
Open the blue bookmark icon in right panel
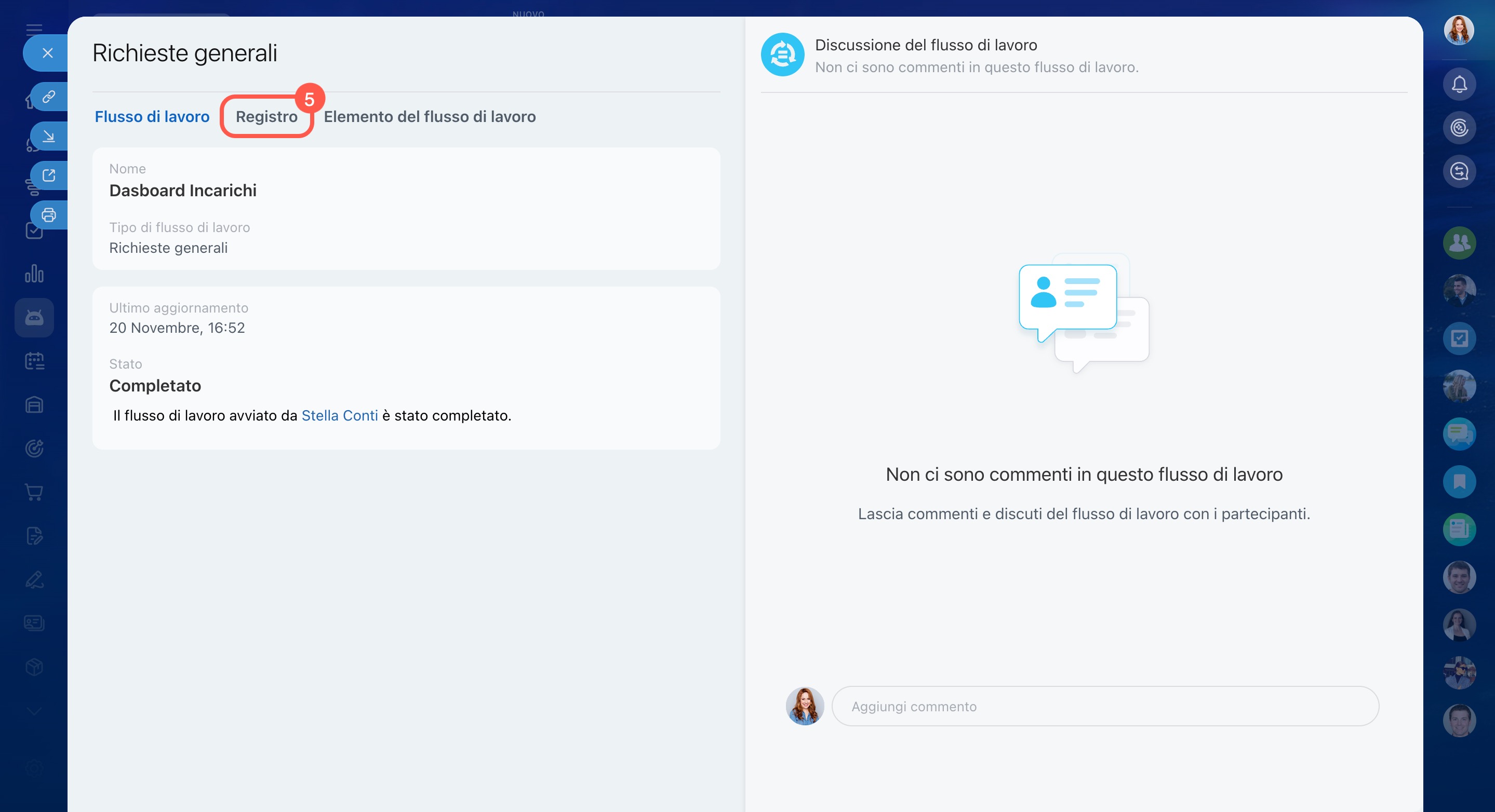point(1459,481)
